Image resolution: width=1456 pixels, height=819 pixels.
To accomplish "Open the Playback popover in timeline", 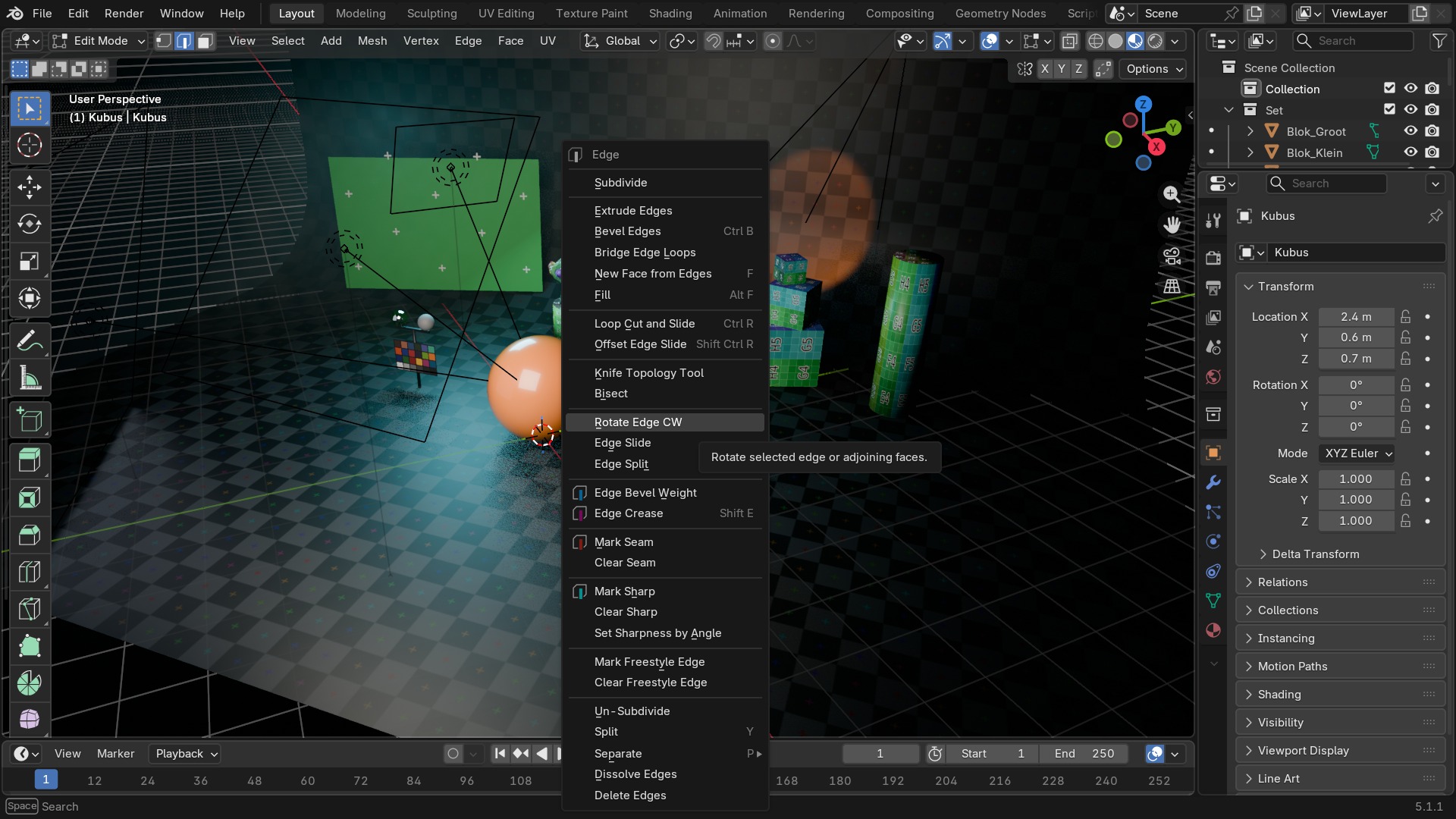I will point(187,754).
